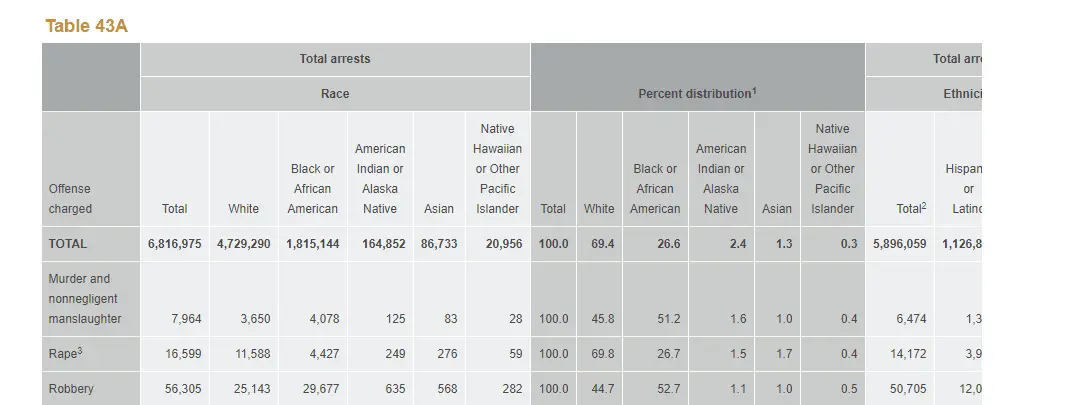Image resolution: width=1070 pixels, height=405 pixels.
Task: Click the "Table 43A" title
Action: coord(86,26)
